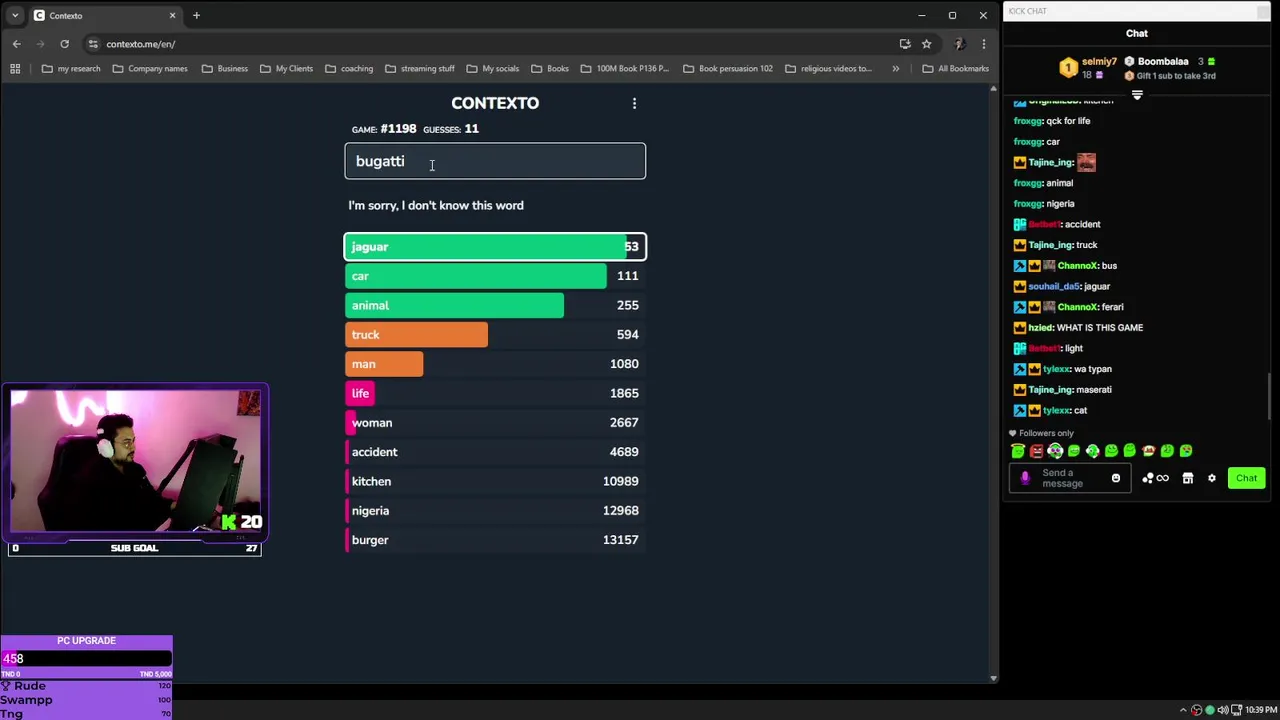Select the 'nigeria' guess row
Screen dimensions: 1280x720
pyautogui.click(x=495, y=510)
